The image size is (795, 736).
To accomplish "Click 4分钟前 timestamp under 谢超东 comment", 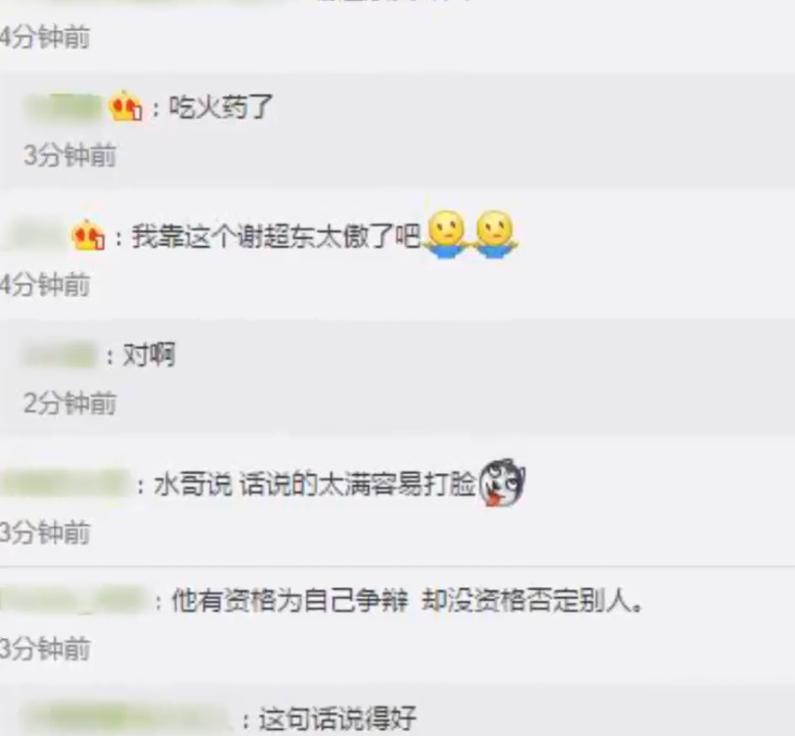I will point(45,284).
